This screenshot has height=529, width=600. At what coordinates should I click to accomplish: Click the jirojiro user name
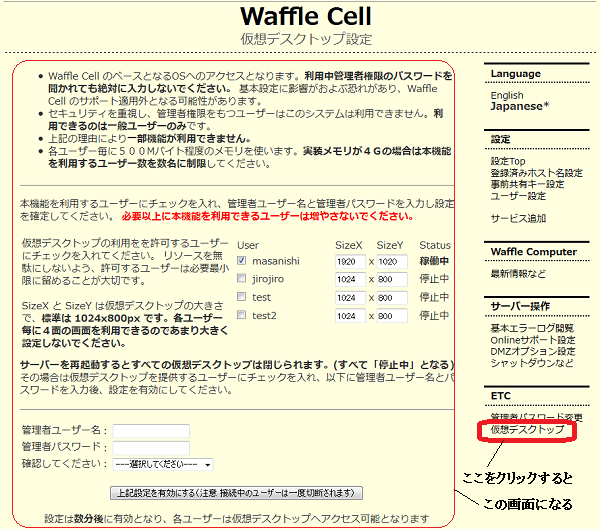point(268,279)
